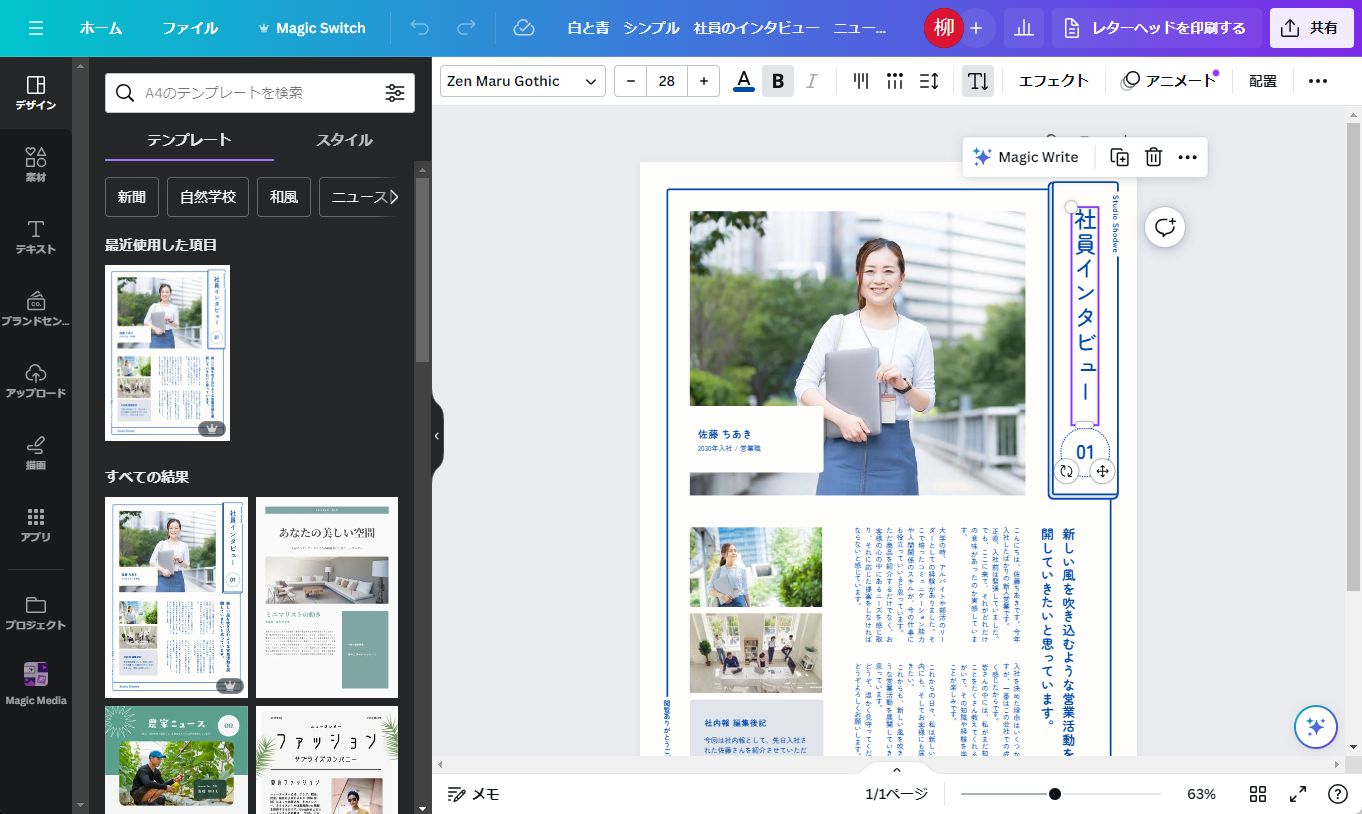The width and height of the screenshot is (1362, 814).
Task: Toggle italic text formatting
Action: 811,81
